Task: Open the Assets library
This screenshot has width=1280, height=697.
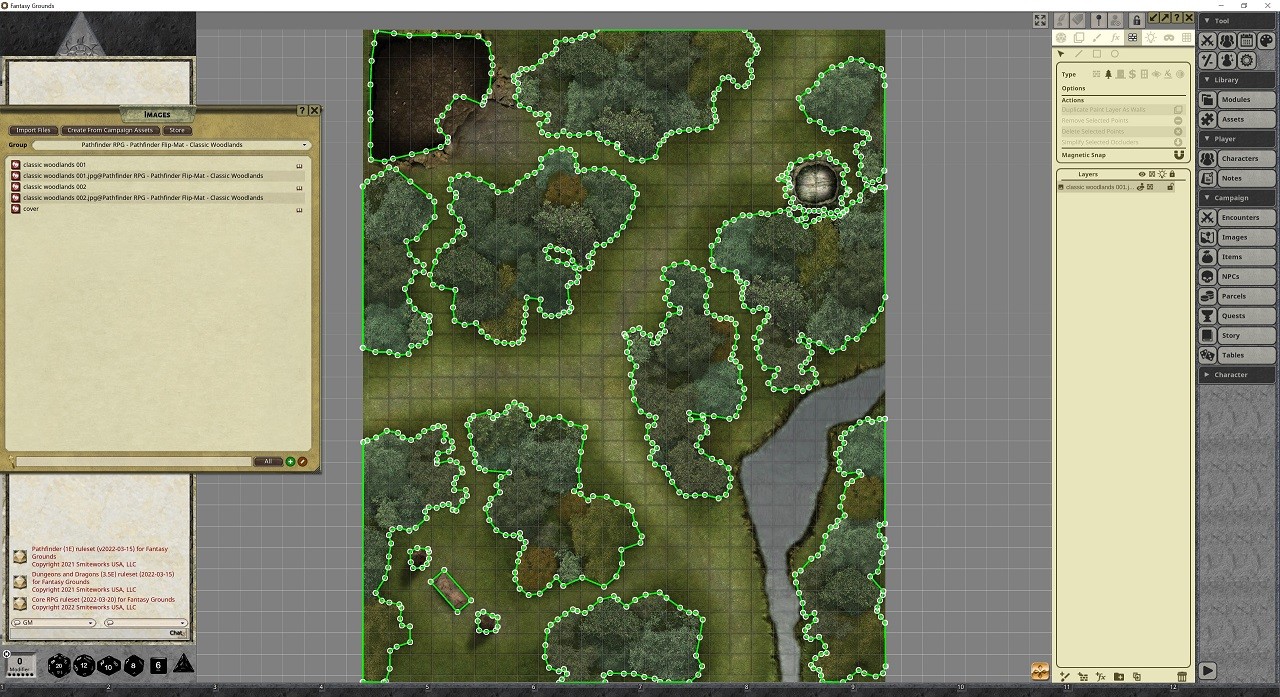Action: click(x=1237, y=119)
